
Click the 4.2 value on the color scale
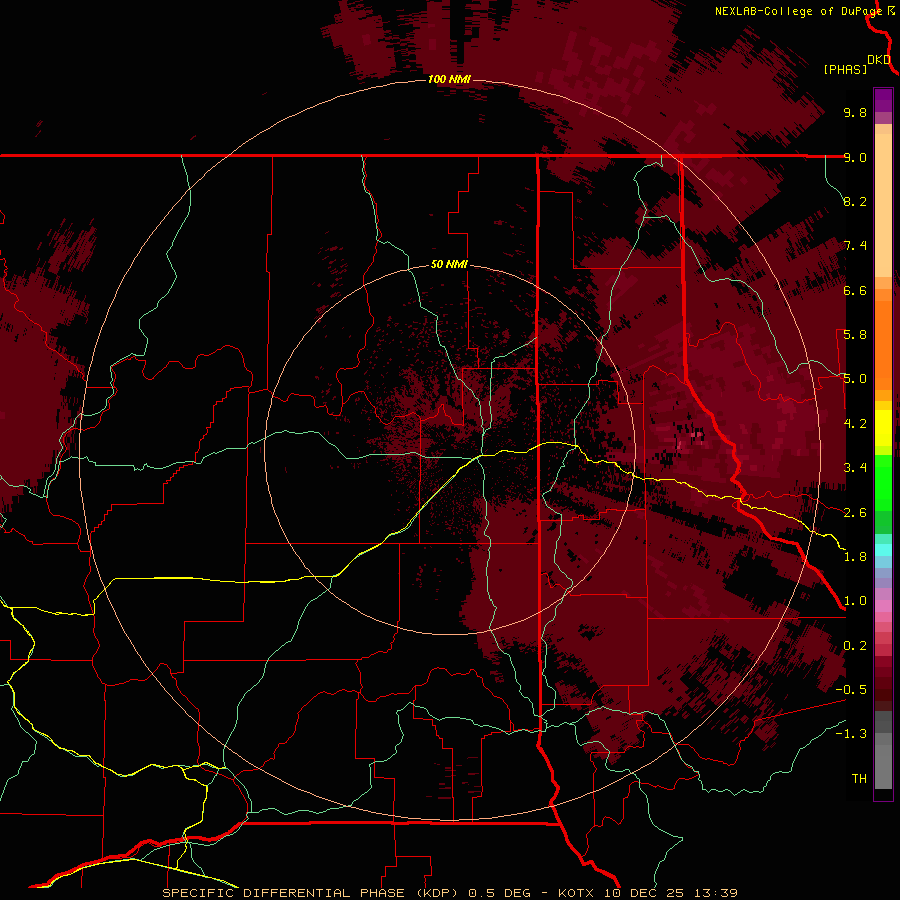point(855,424)
